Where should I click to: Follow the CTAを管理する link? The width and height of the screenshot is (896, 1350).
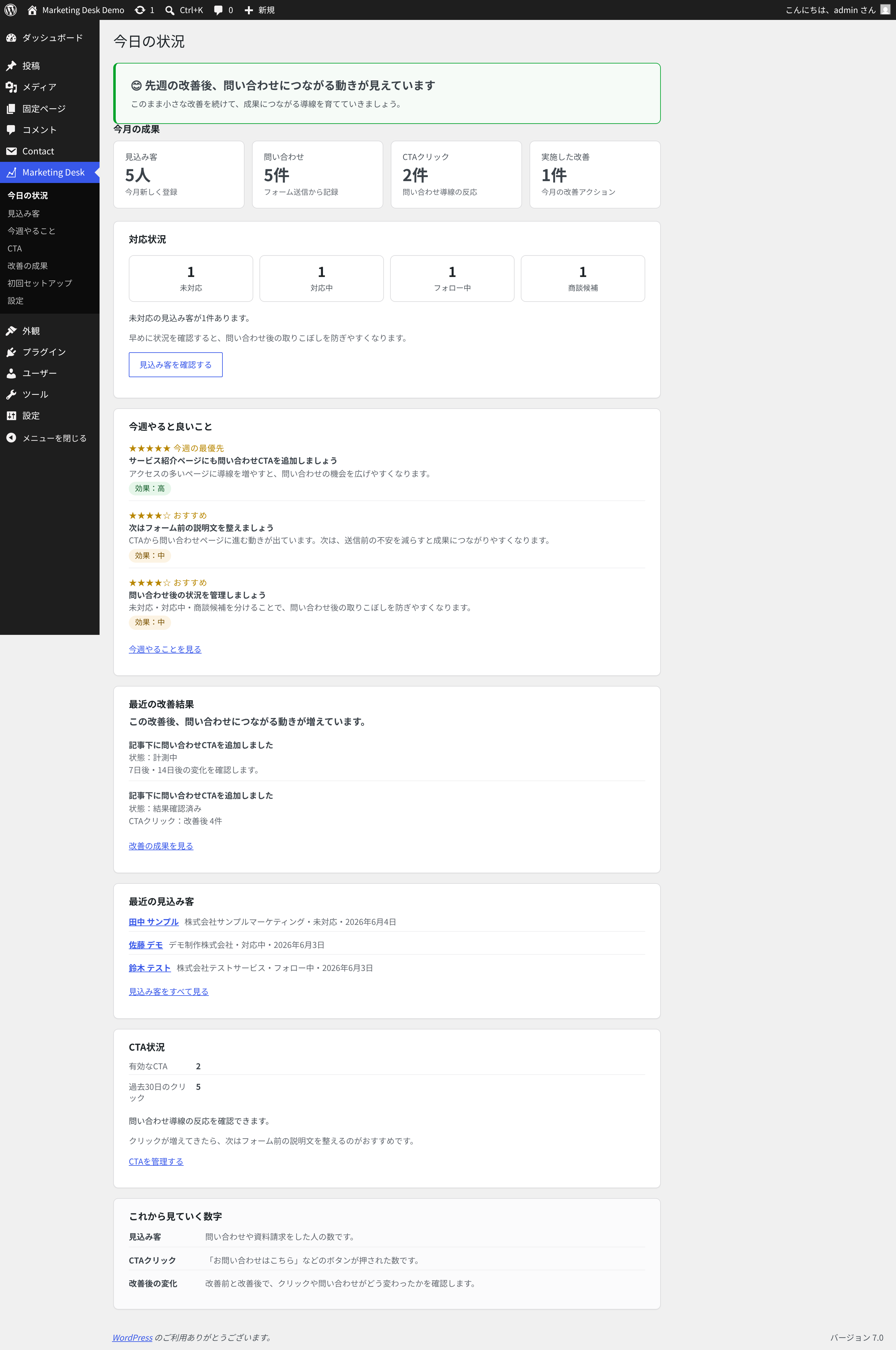coord(156,1161)
